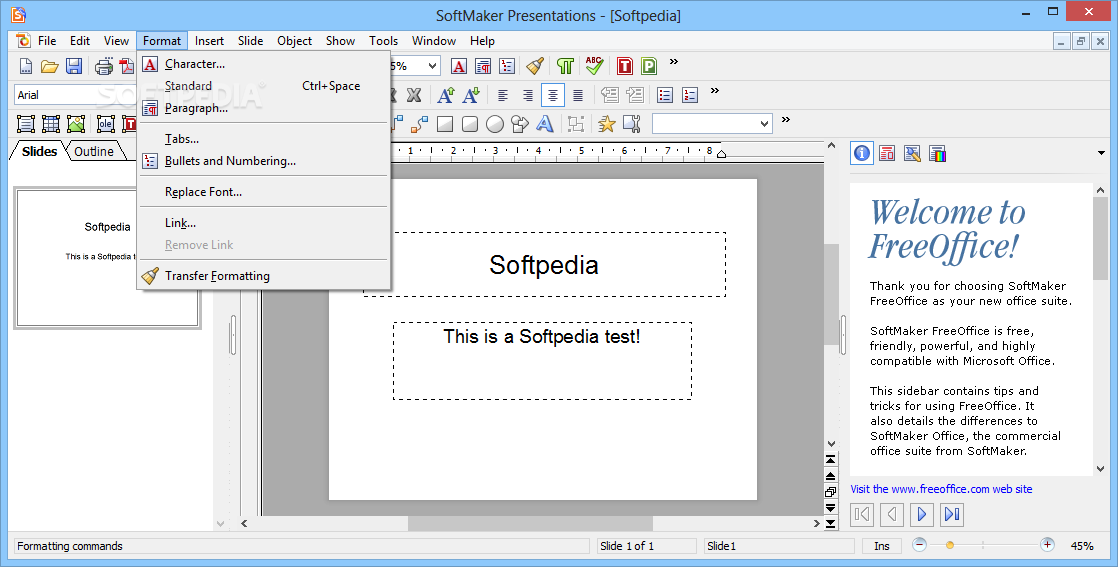The height and width of the screenshot is (567, 1118).
Task: Insert TextArt with the blue A icon
Action: [545, 124]
